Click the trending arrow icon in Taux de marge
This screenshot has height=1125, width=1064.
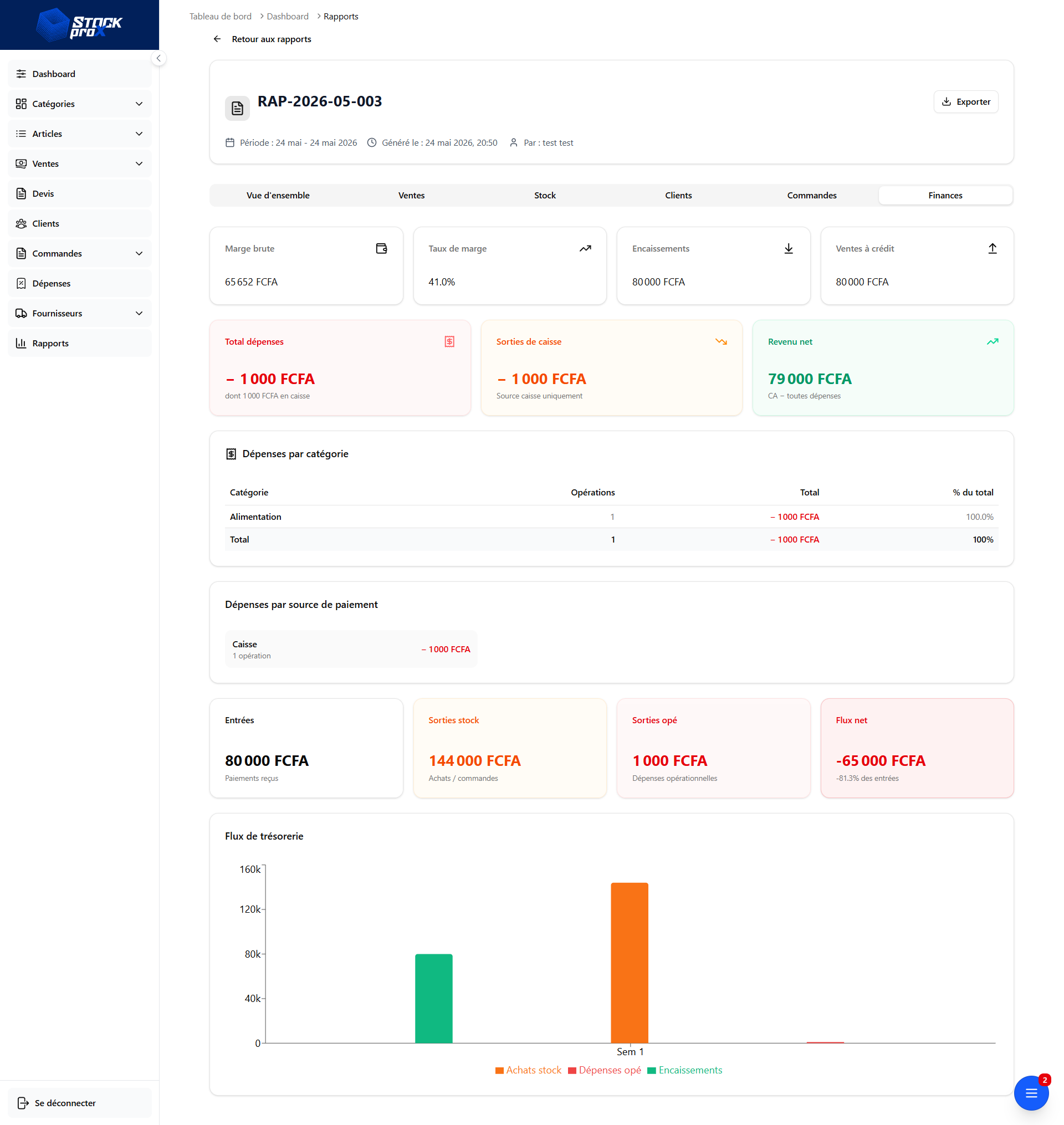585,248
